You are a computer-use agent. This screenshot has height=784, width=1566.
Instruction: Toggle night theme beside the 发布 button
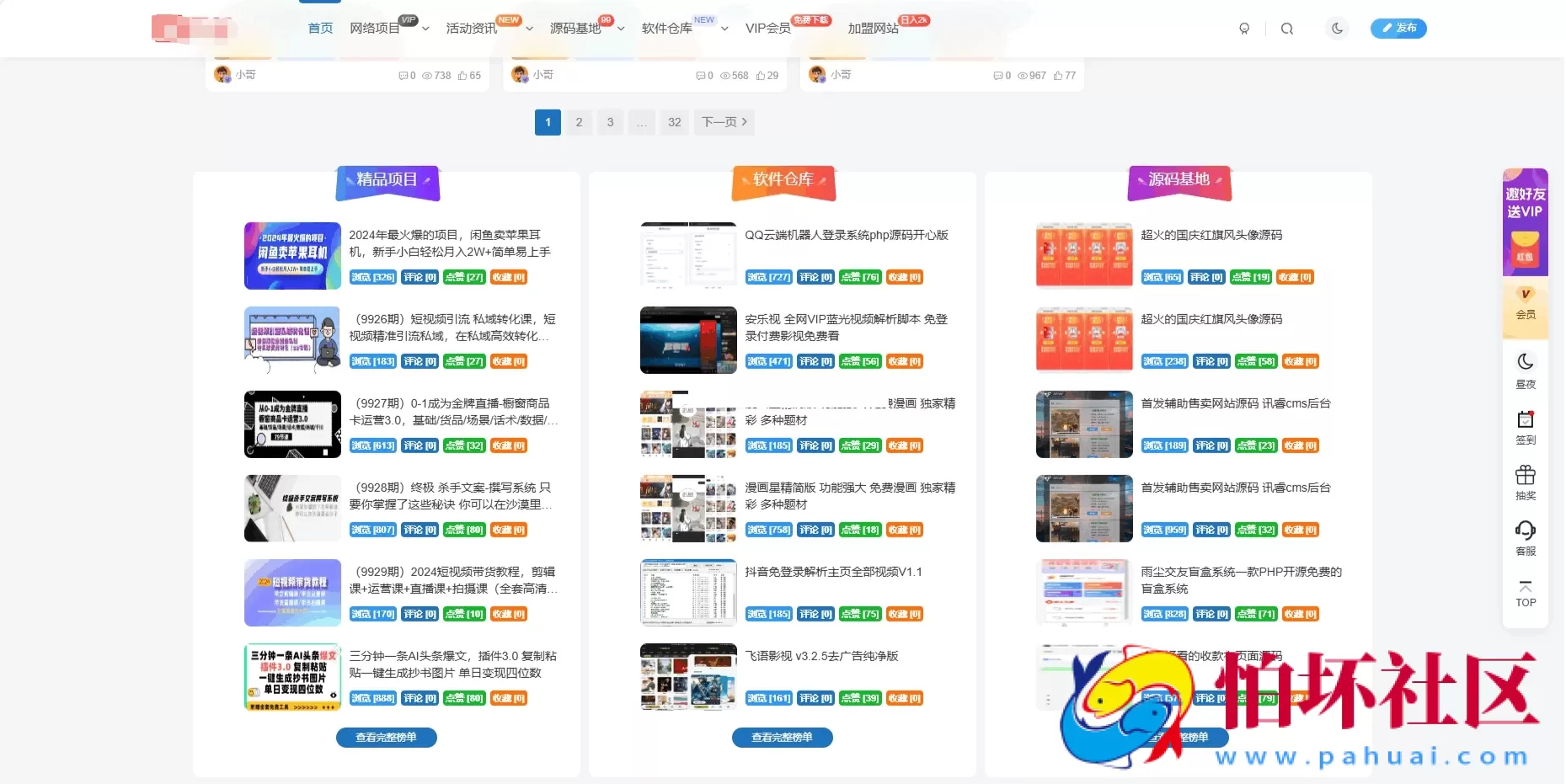point(1338,28)
